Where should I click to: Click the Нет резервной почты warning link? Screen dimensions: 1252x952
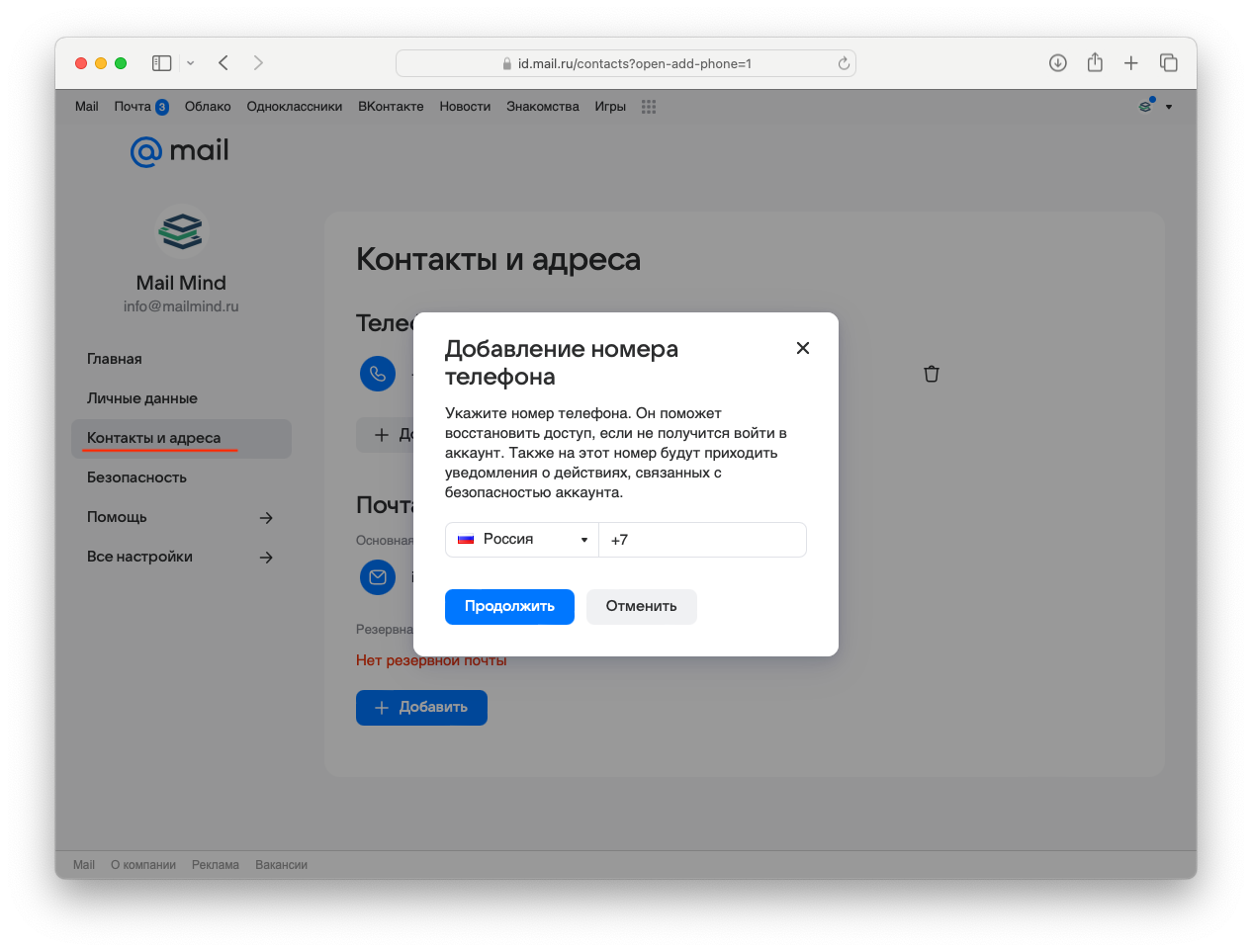(430, 659)
